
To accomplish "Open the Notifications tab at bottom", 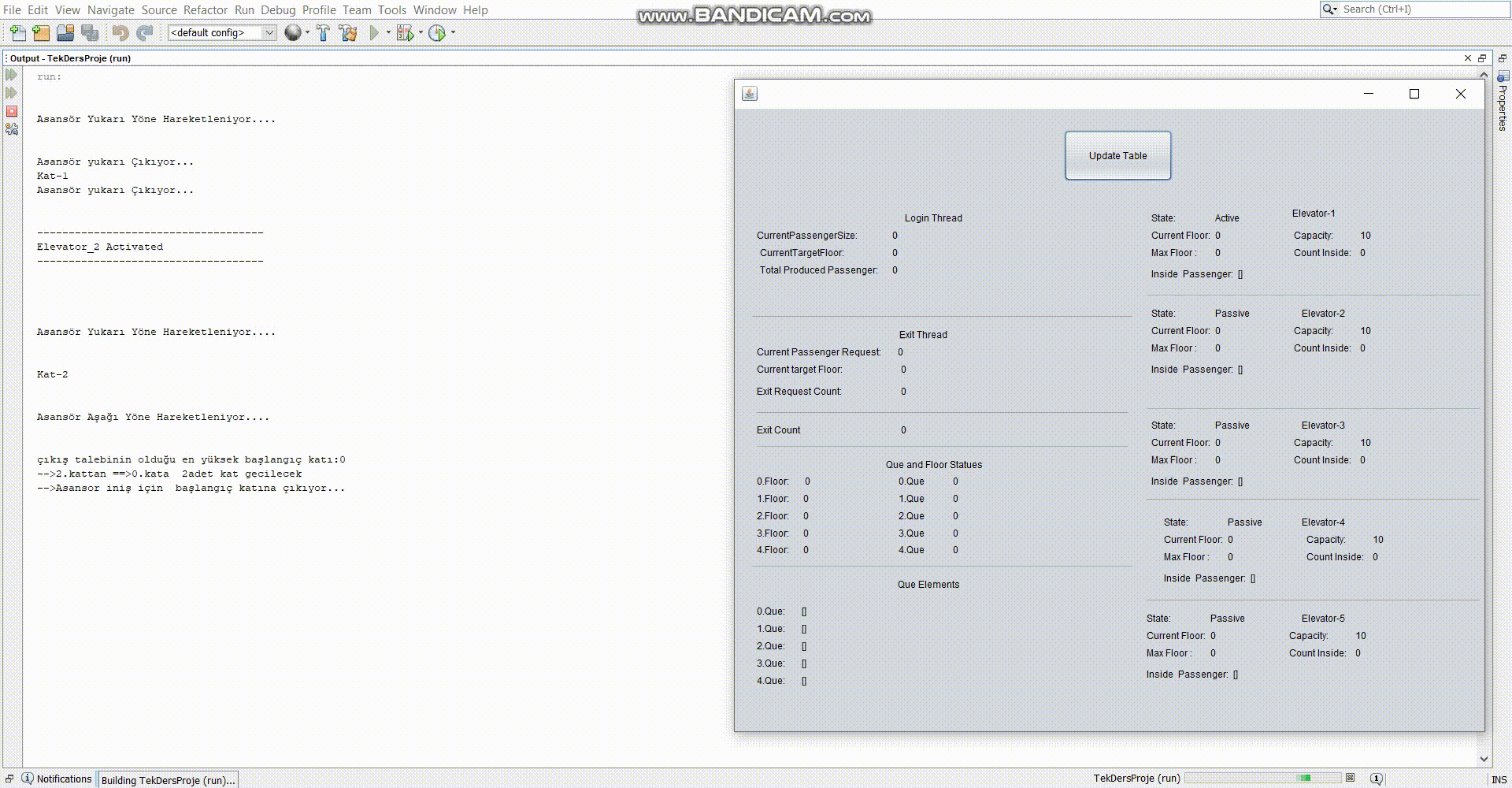I will click(x=57, y=779).
